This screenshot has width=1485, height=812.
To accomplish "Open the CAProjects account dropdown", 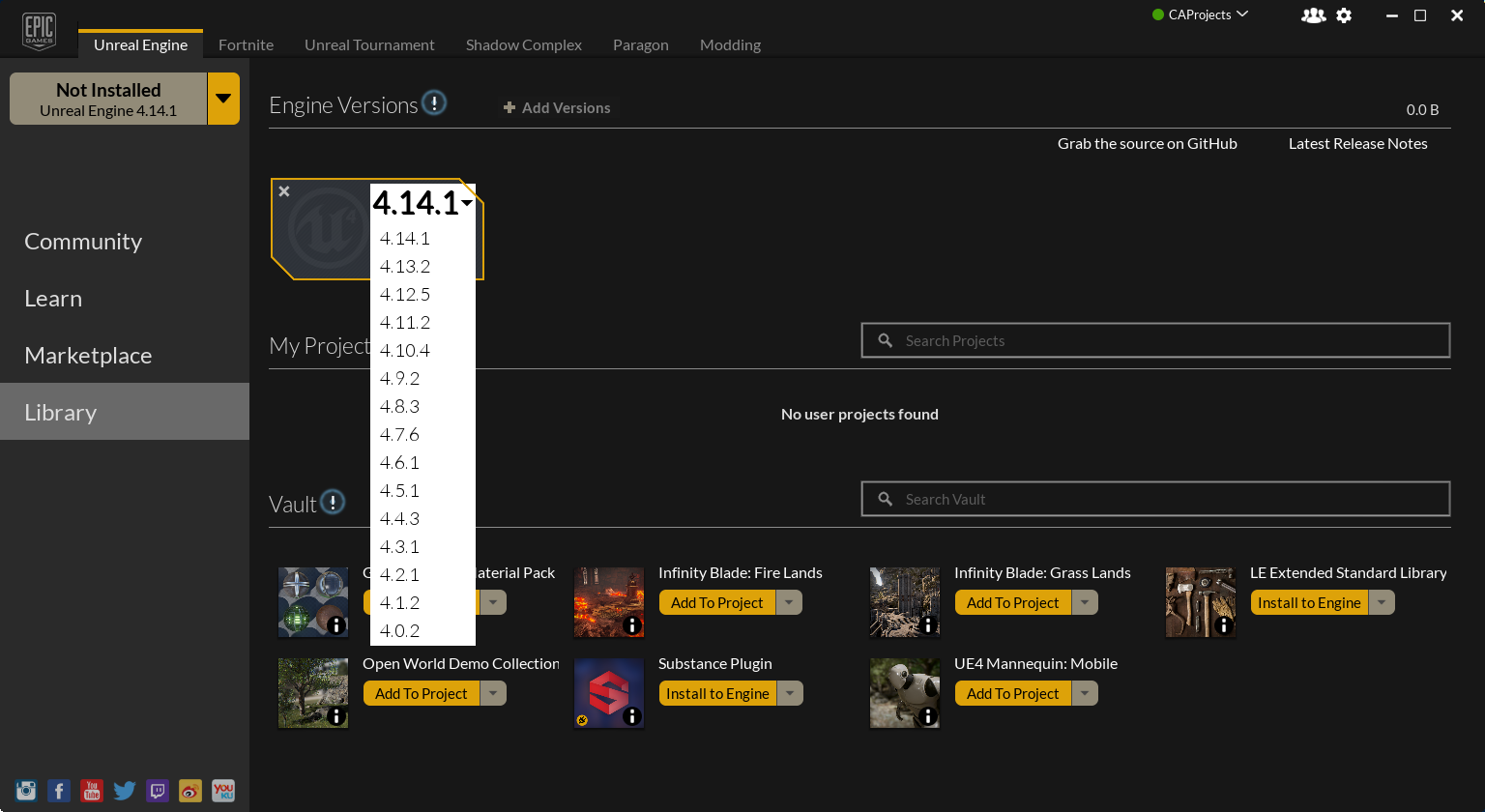I will click(1201, 14).
